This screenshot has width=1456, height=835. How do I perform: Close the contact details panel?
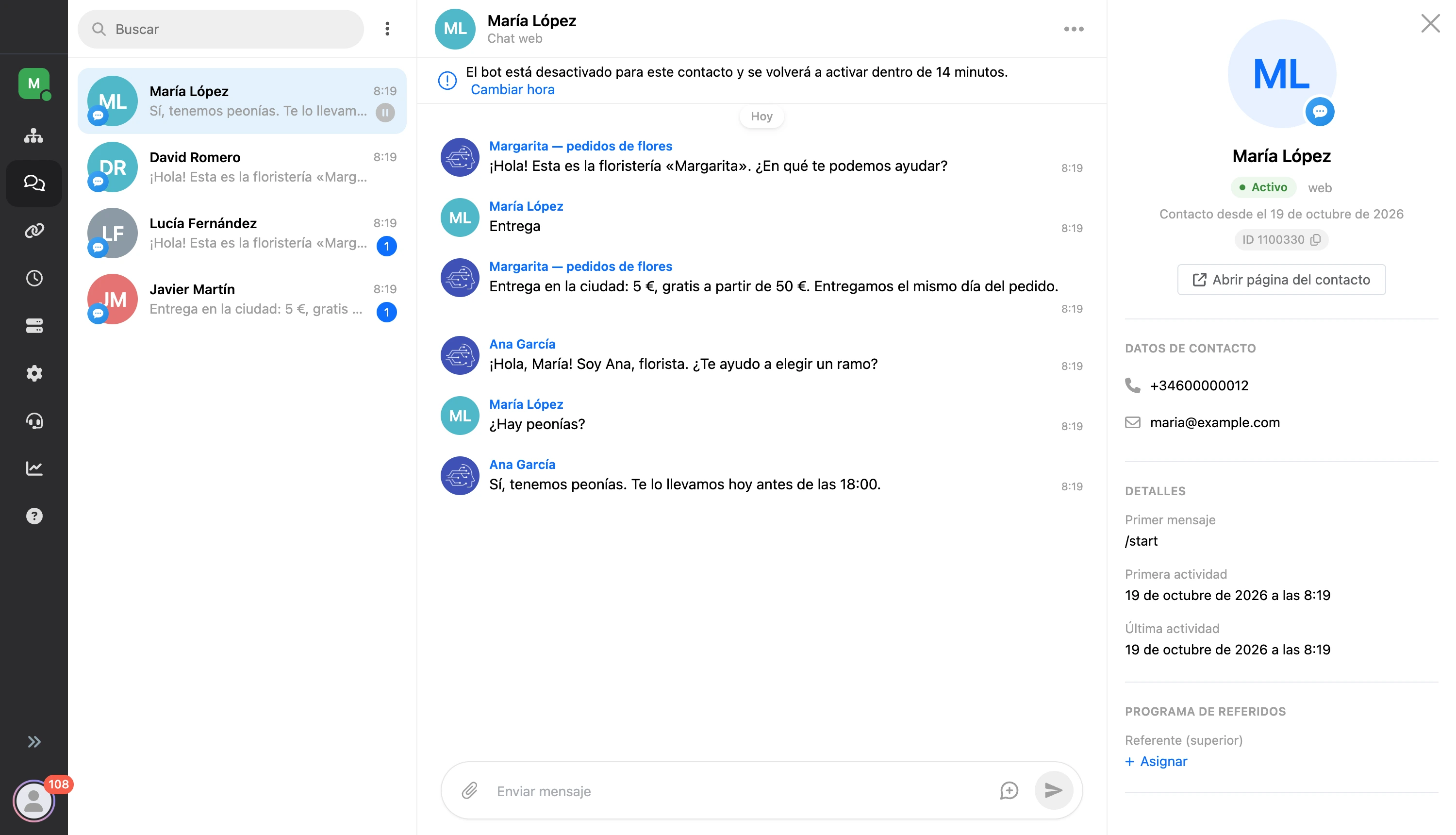1430,23
